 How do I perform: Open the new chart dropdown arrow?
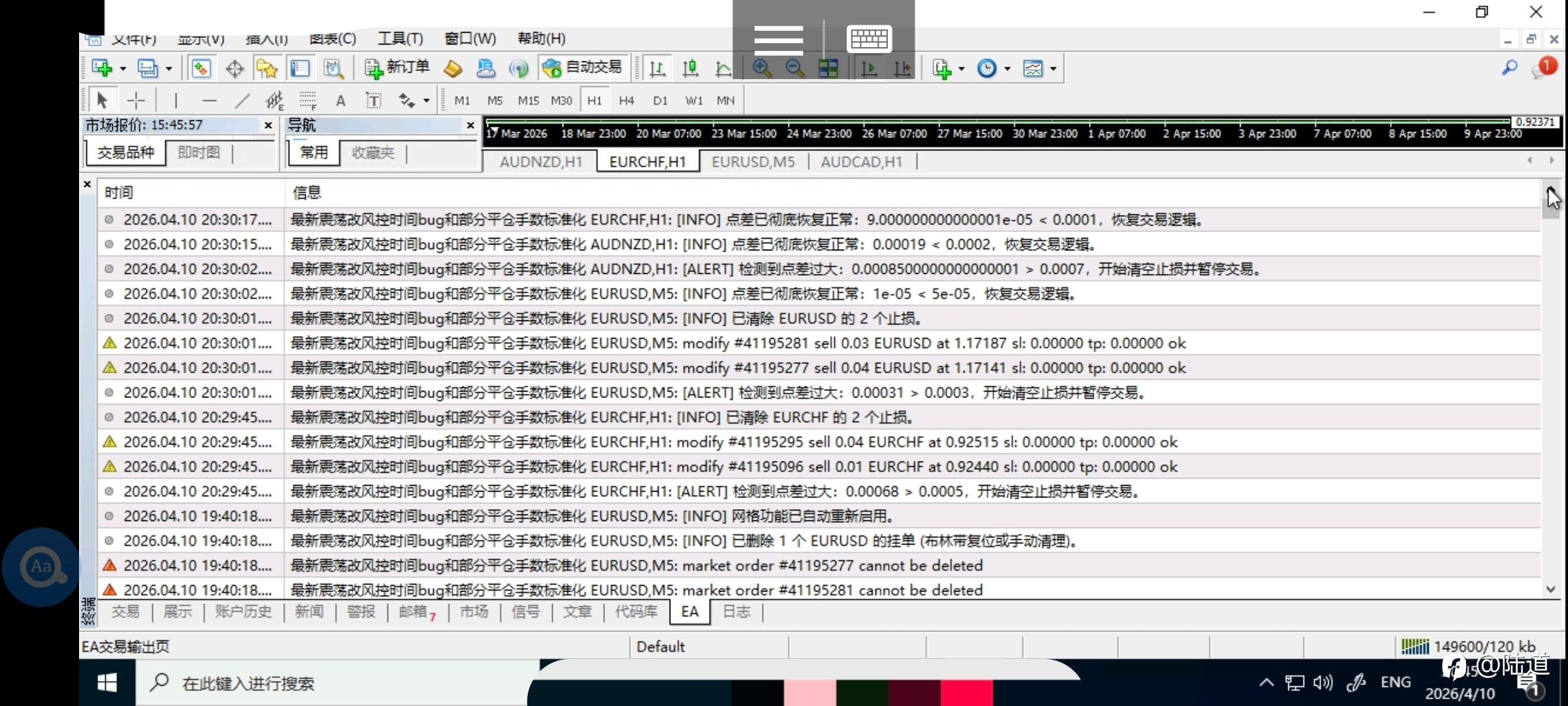pyautogui.click(x=122, y=69)
